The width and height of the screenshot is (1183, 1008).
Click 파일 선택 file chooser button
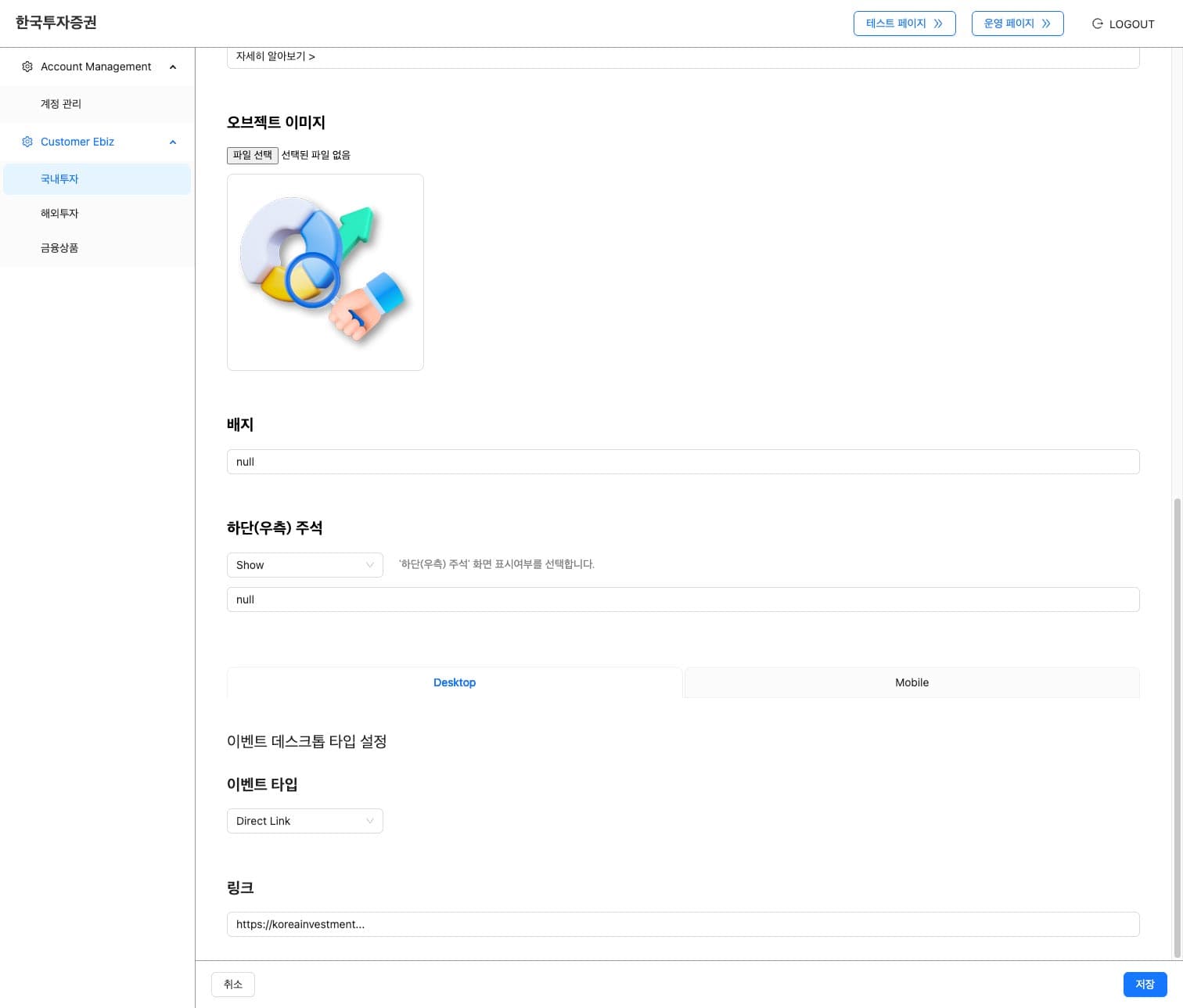click(252, 155)
